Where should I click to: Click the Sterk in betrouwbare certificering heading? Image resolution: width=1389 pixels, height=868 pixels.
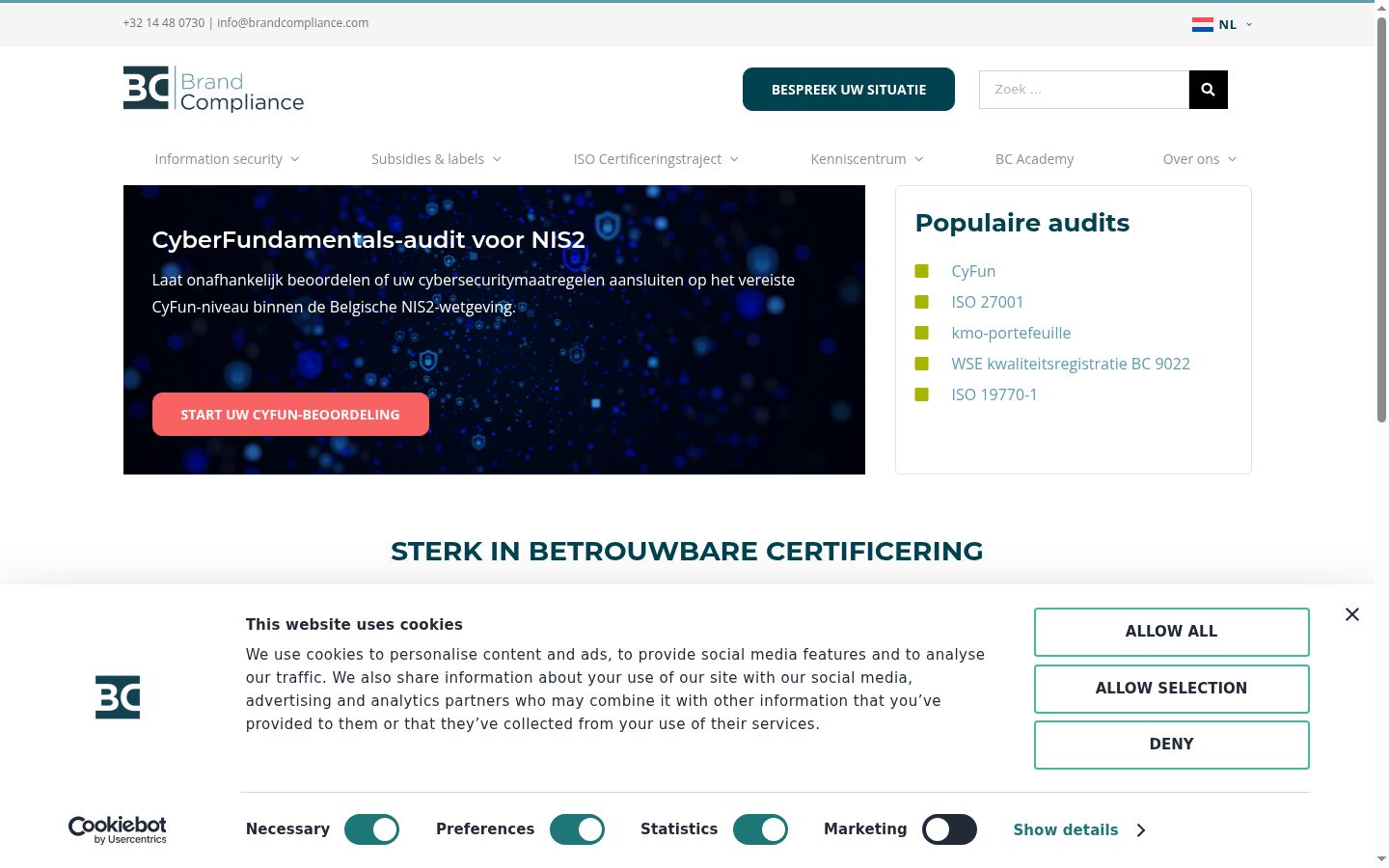click(x=687, y=551)
